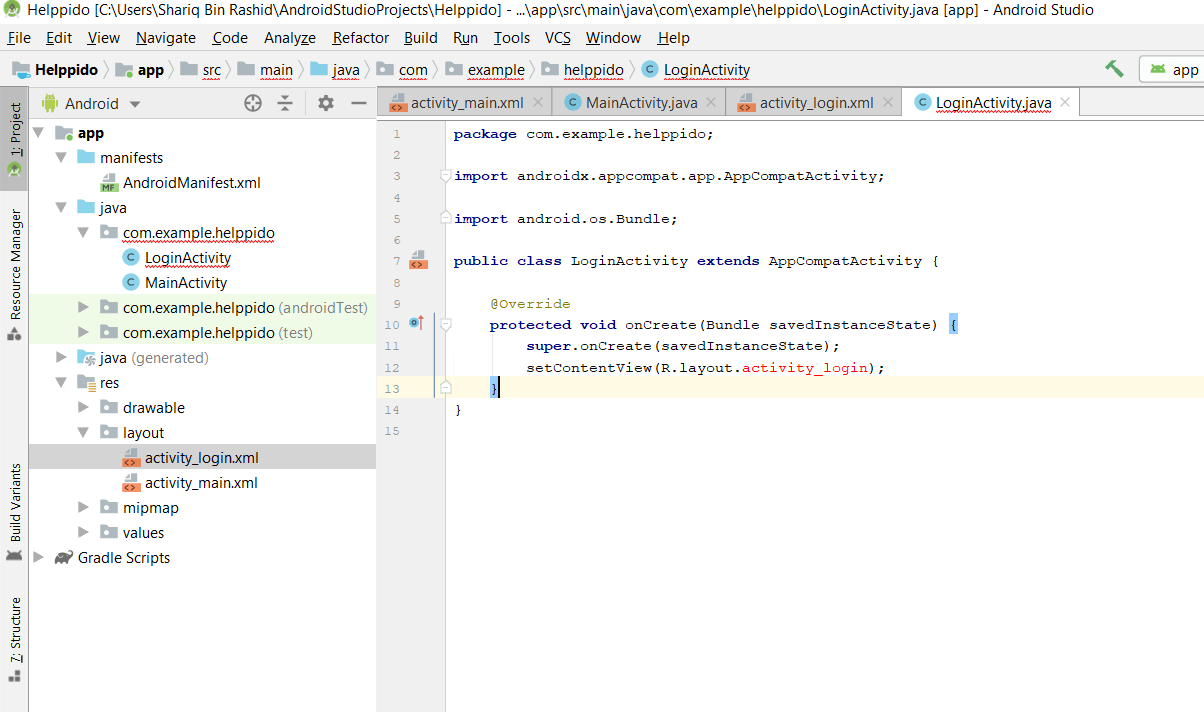Toggle the Build Variants tool window
This screenshot has height=712, width=1204.
(x=14, y=510)
